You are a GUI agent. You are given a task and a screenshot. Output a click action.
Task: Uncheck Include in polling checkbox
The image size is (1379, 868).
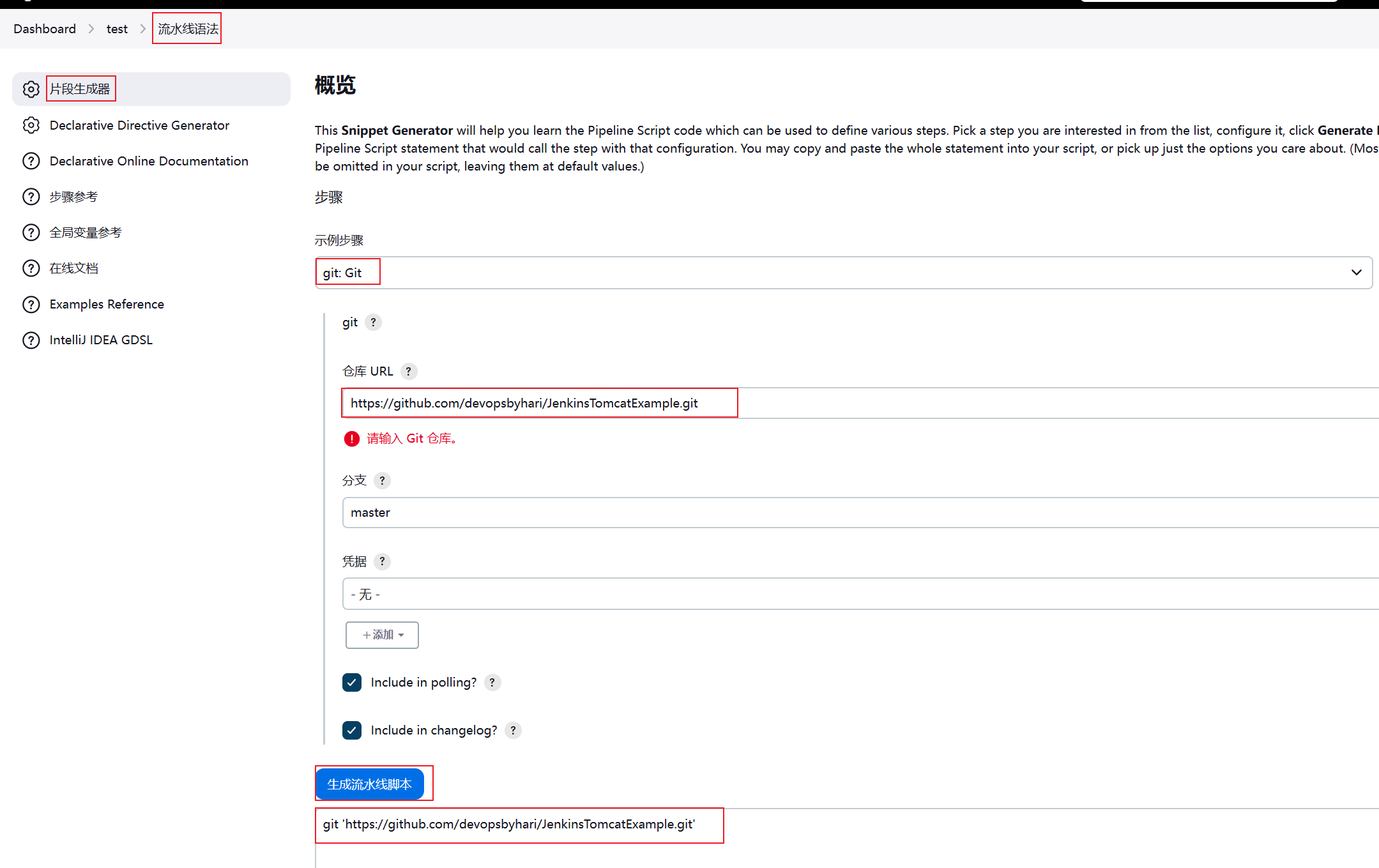click(352, 683)
